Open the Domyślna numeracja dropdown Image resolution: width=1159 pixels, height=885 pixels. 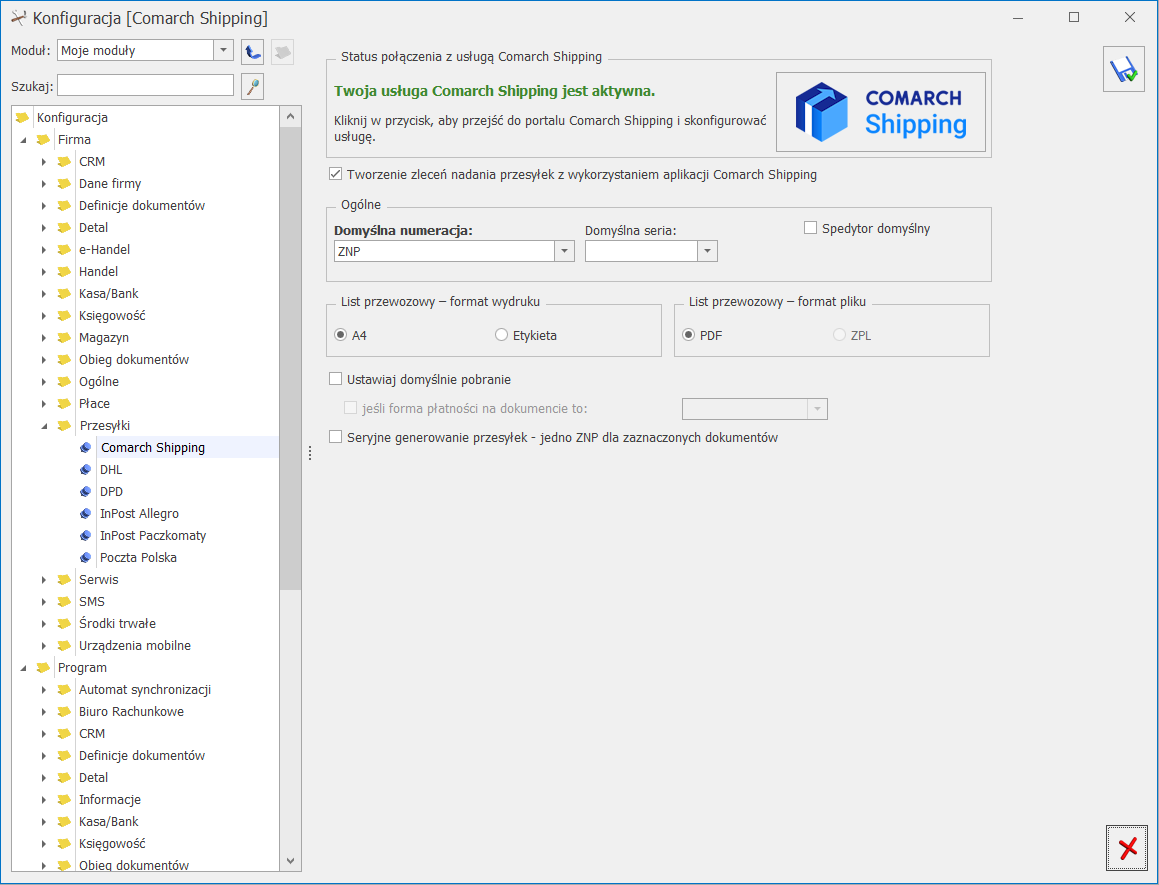564,251
